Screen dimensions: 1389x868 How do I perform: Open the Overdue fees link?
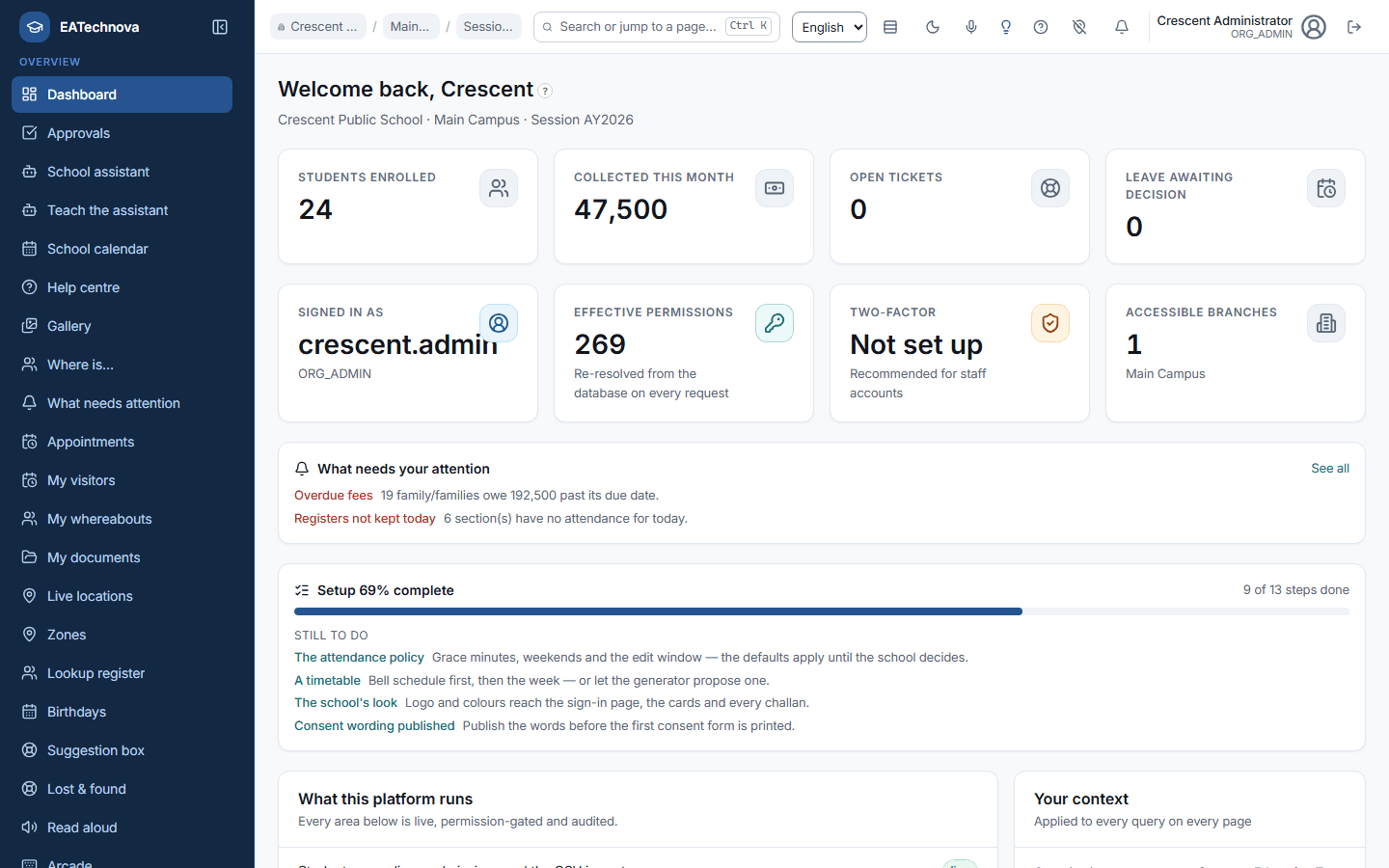pyautogui.click(x=334, y=496)
